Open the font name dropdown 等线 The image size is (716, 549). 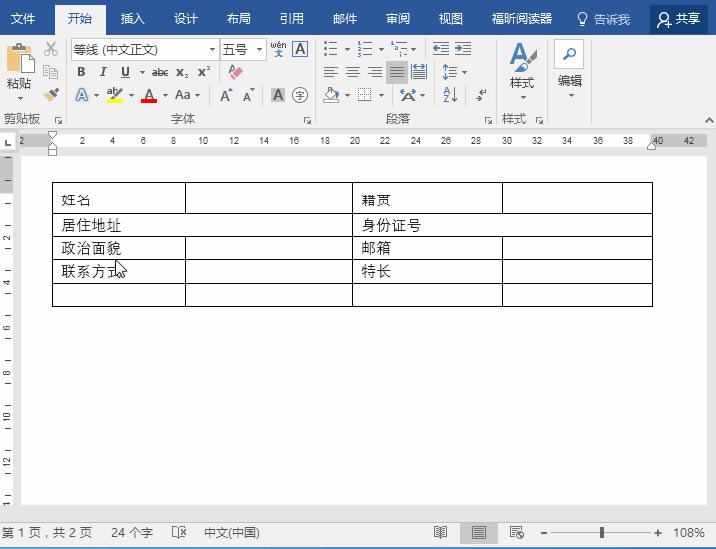[213, 49]
